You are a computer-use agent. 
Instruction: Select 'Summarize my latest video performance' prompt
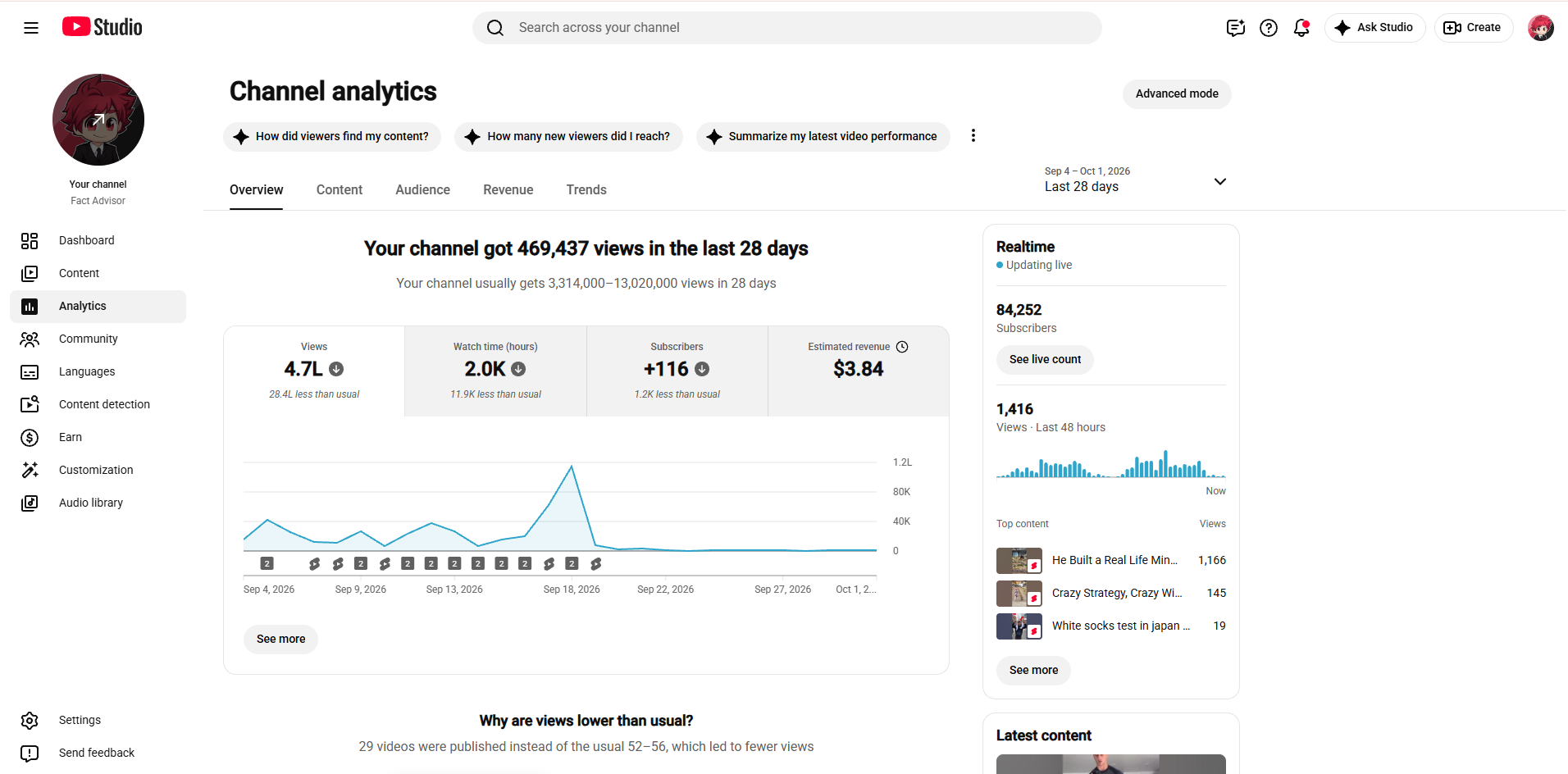[823, 136]
